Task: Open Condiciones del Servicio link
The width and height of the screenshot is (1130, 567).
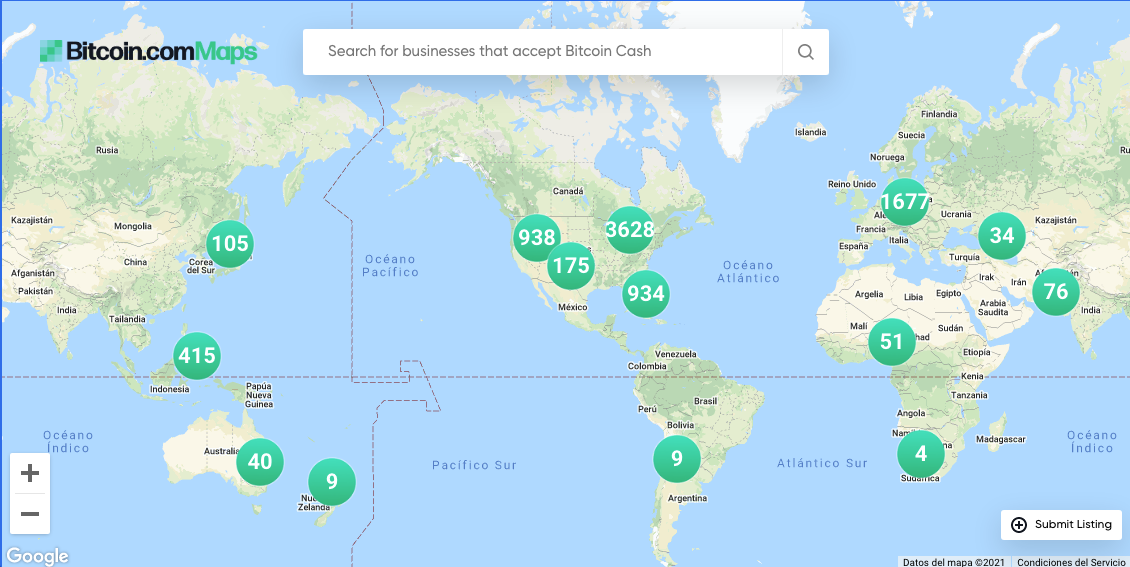Action: click(x=1071, y=562)
